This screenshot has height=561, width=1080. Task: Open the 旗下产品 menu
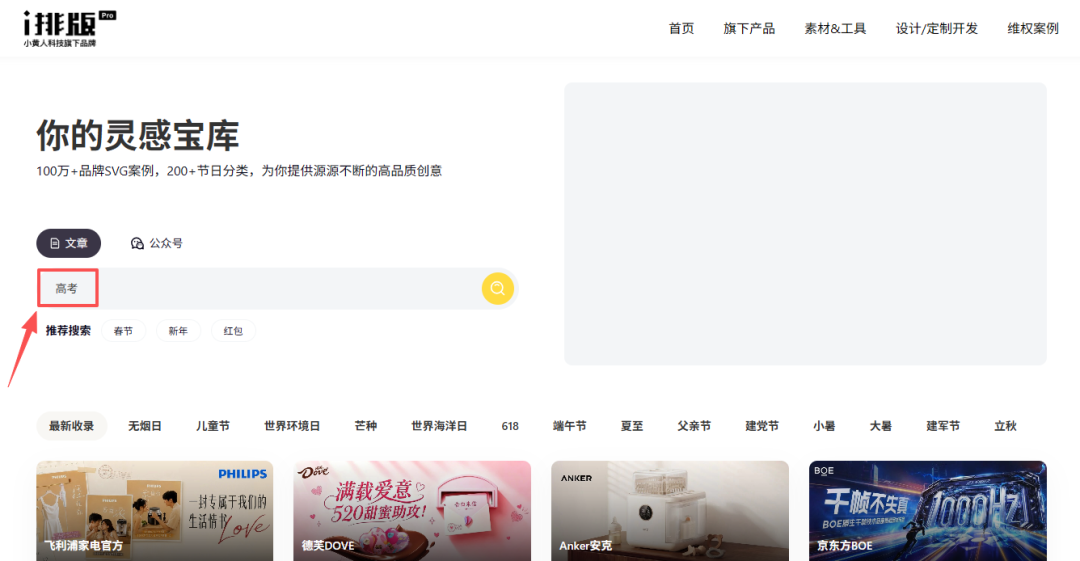click(x=749, y=28)
